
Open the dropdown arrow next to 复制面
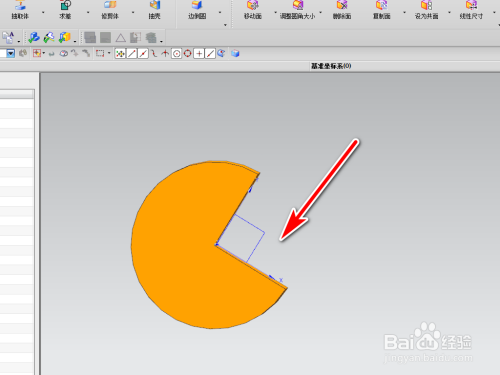click(x=404, y=13)
